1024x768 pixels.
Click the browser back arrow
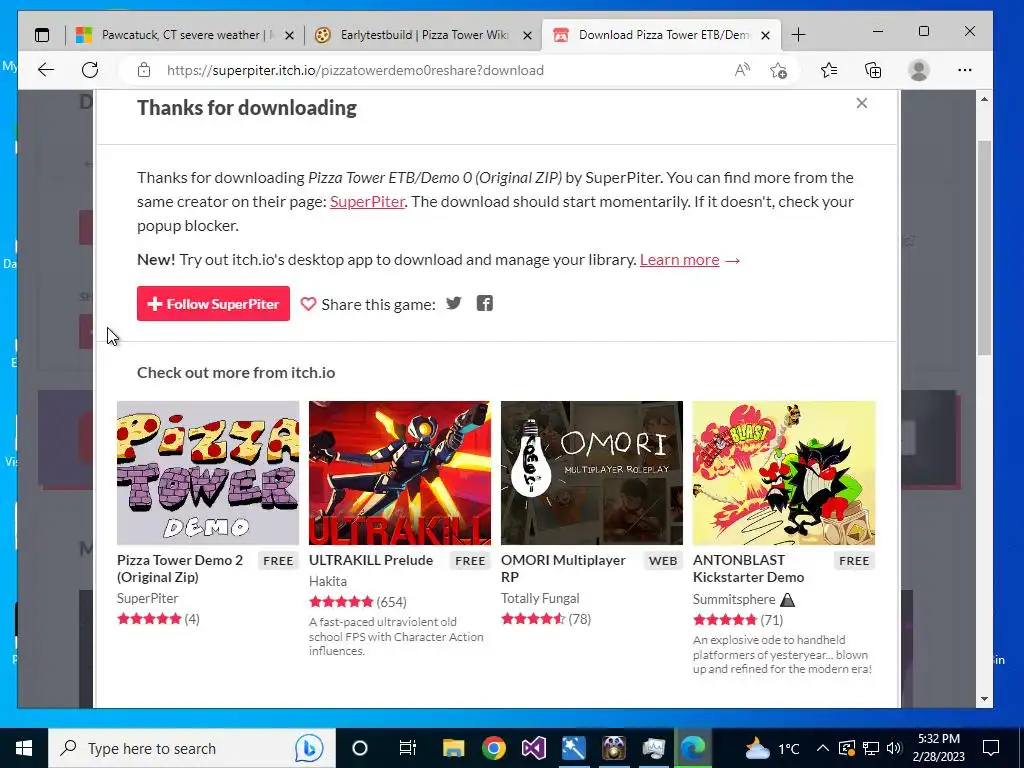click(x=46, y=70)
